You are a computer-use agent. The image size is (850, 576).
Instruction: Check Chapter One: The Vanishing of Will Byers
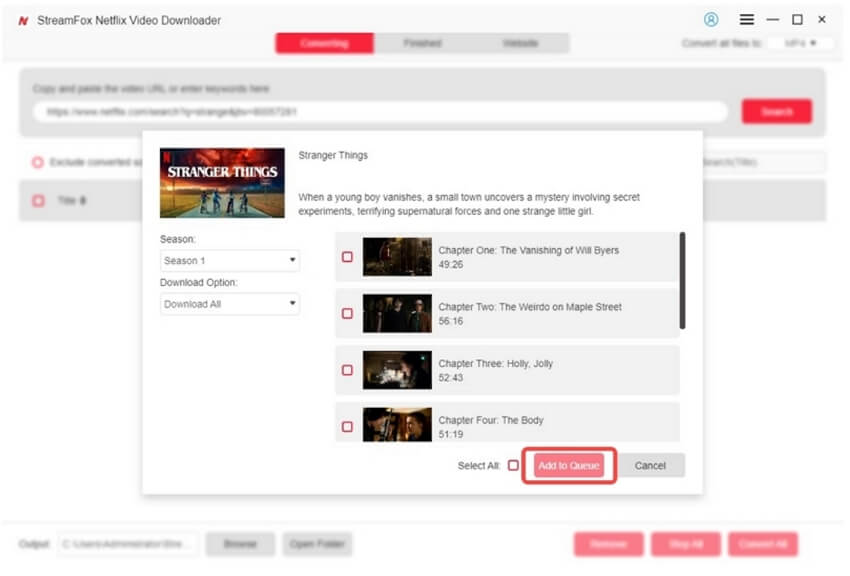[347, 257]
